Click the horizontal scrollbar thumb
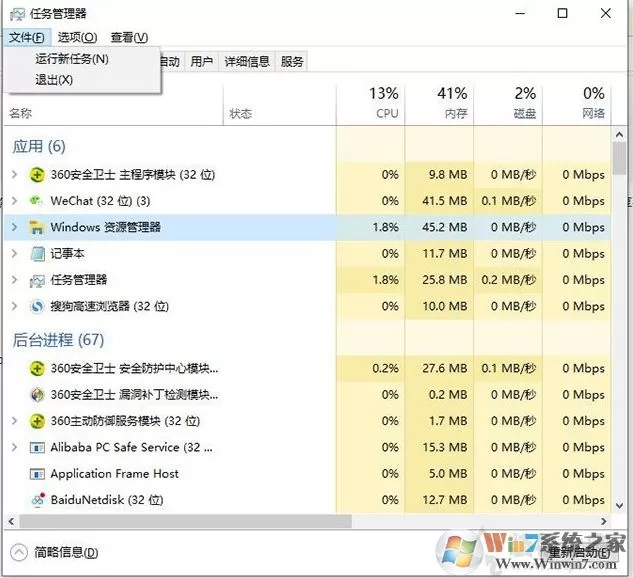Screen dimensions: 633x578 [x=186, y=521]
